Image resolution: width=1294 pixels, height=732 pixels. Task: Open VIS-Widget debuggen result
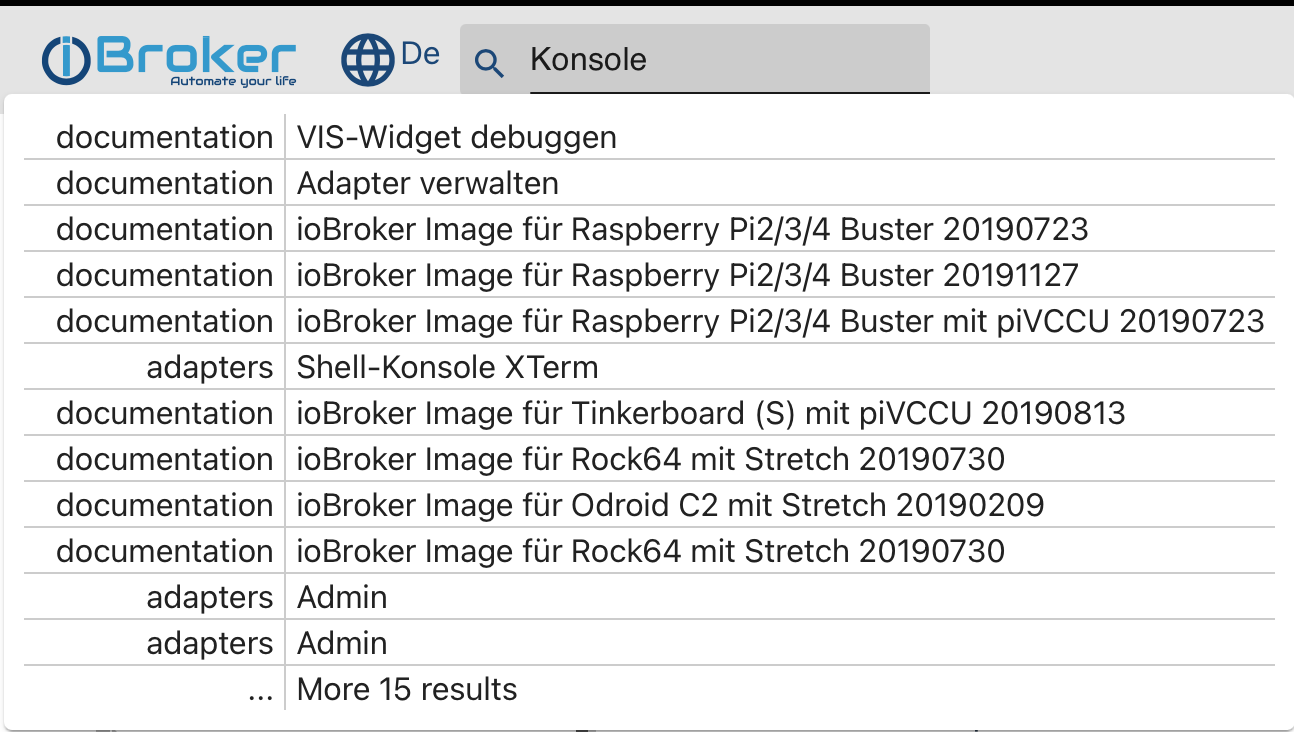pyautogui.click(x=650, y=137)
